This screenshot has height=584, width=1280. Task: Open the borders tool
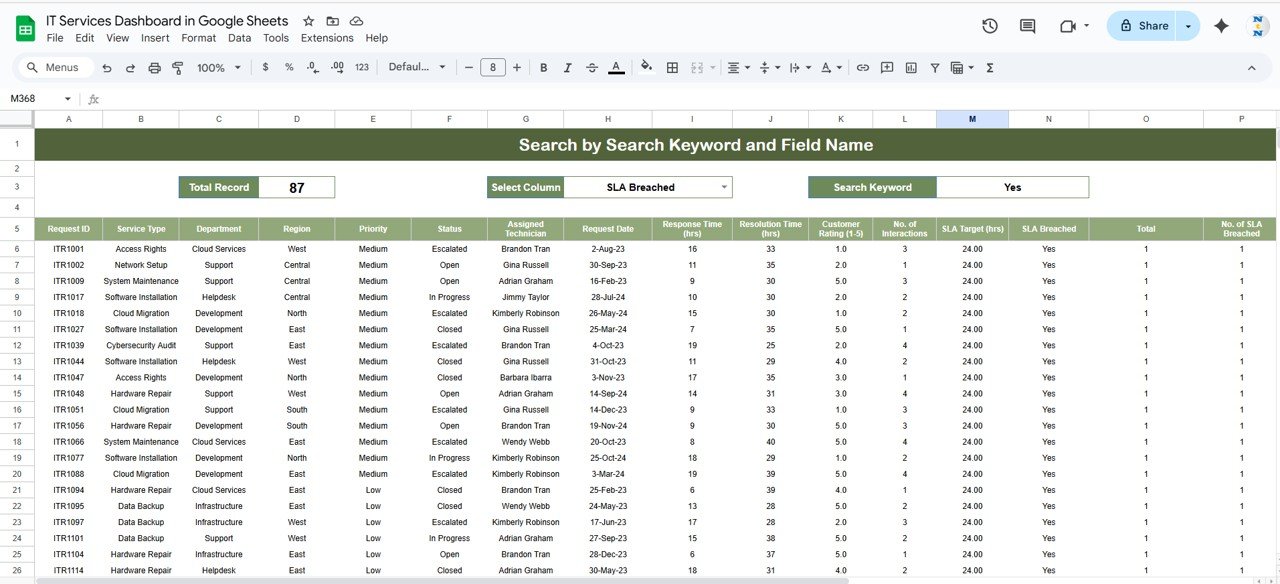point(672,68)
